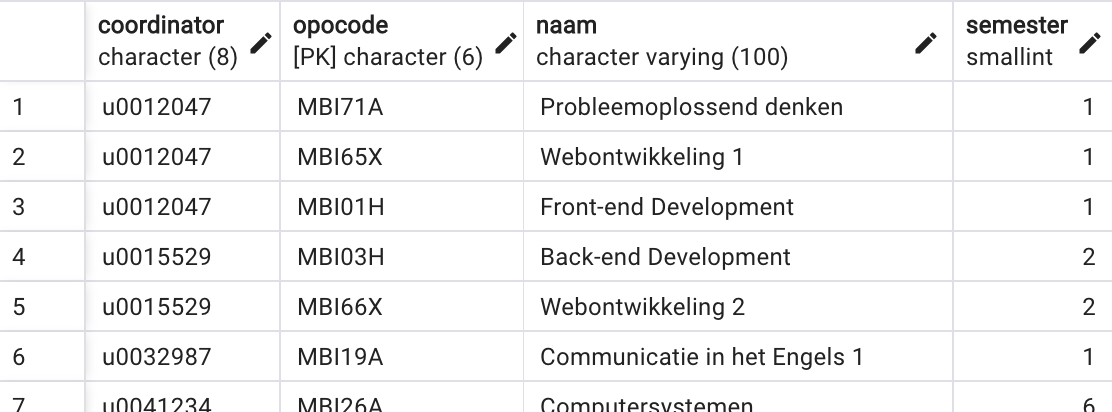Click the semester cell of Webontwikkeling 2
Image resolution: width=1112 pixels, height=412 pixels.
point(1088,307)
